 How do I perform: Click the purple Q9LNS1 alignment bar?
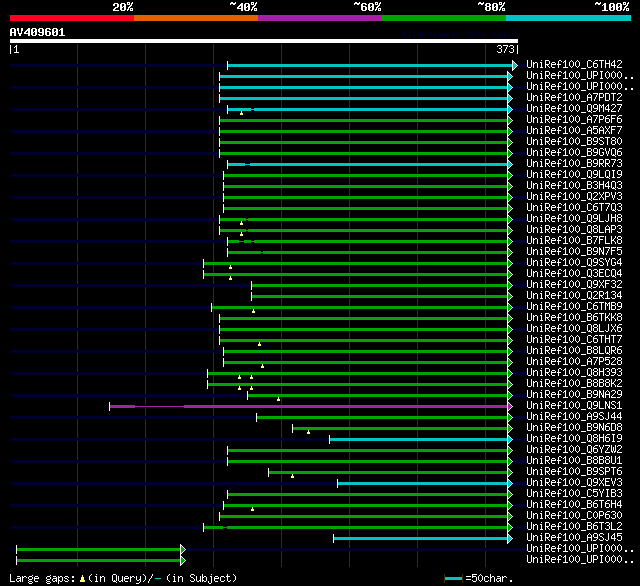tap(309, 406)
